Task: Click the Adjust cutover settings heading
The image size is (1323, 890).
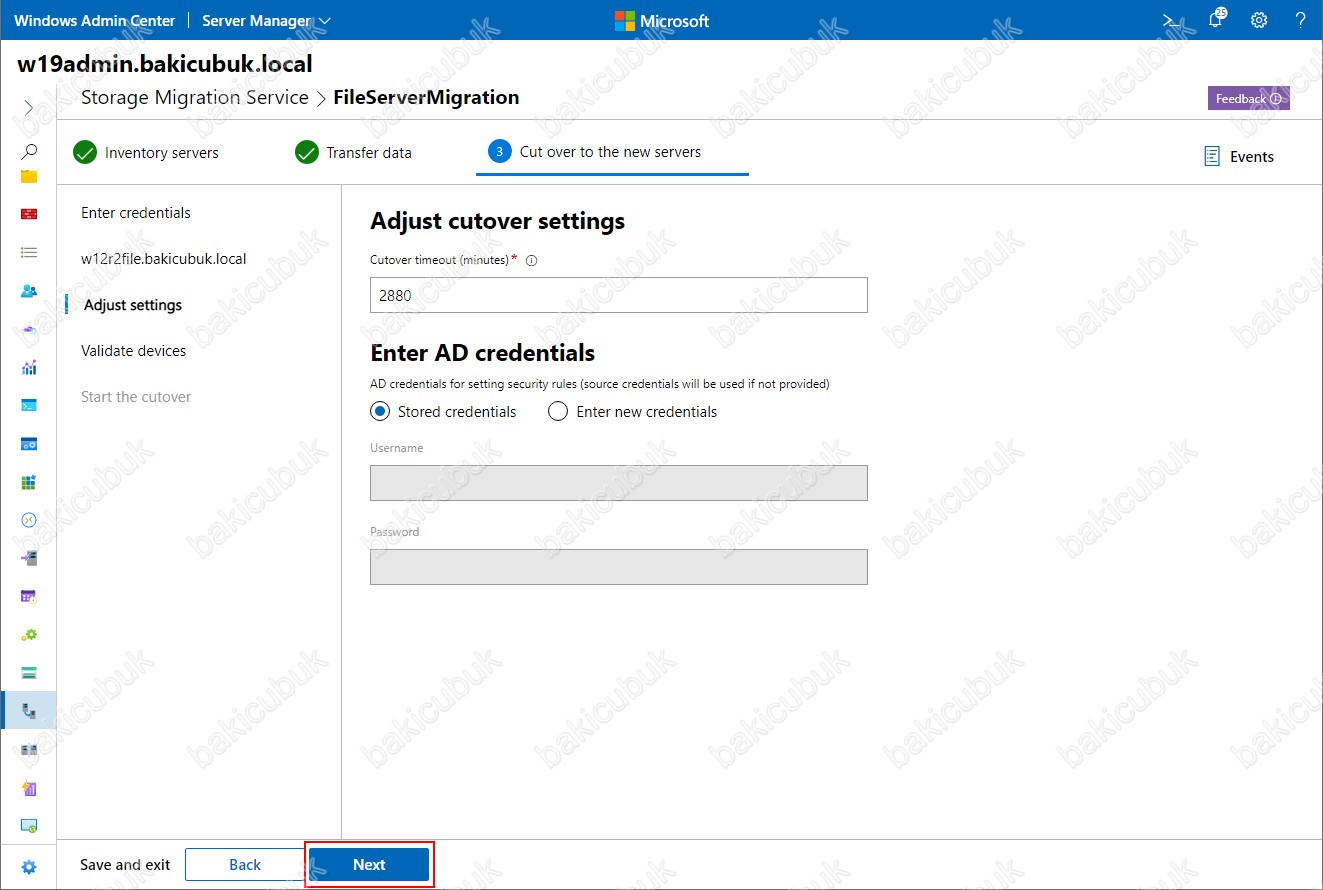Action: pos(498,221)
